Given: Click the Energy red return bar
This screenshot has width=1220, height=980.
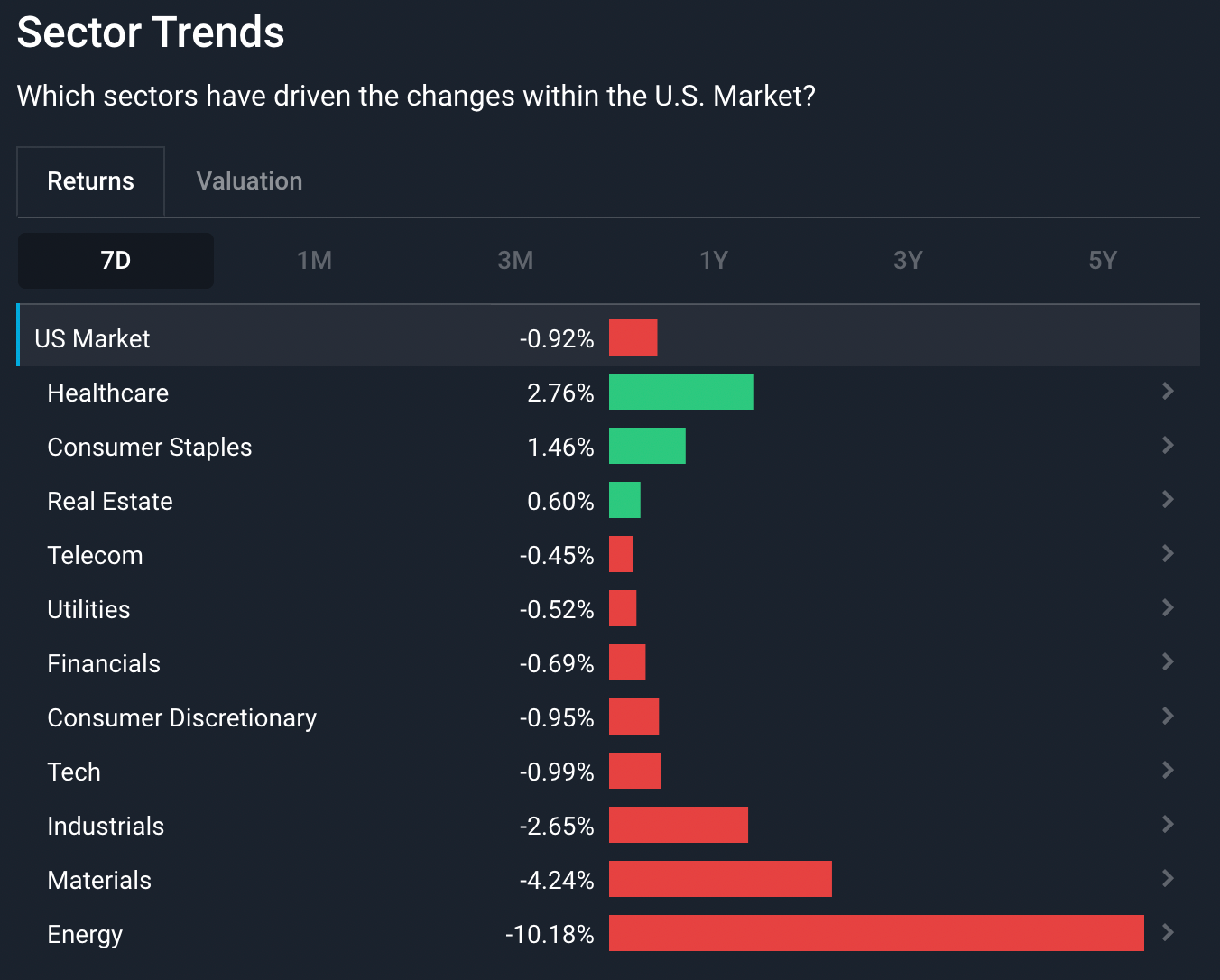Looking at the screenshot, I should click(876, 933).
